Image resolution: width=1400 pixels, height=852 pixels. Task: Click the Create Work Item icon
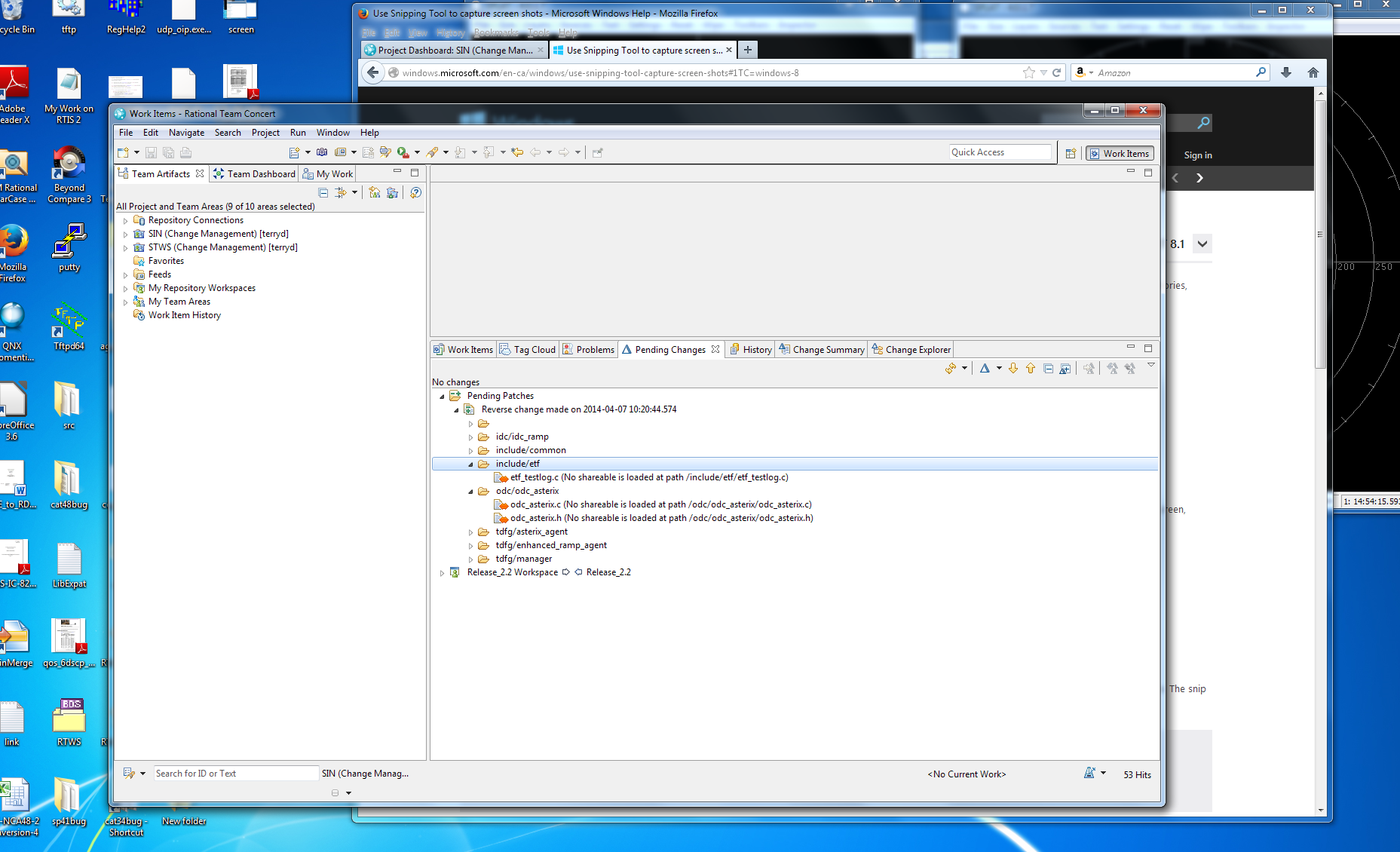[295, 152]
